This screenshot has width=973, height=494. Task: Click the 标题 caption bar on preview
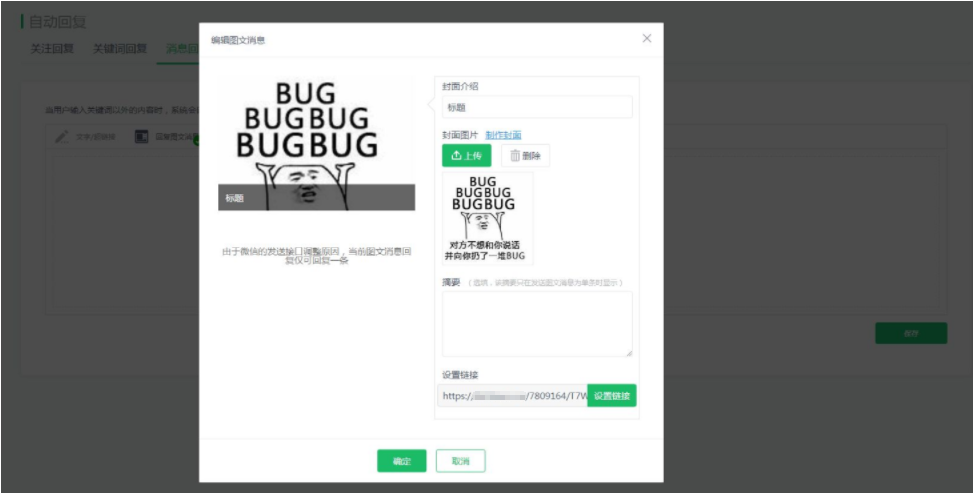coord(316,197)
